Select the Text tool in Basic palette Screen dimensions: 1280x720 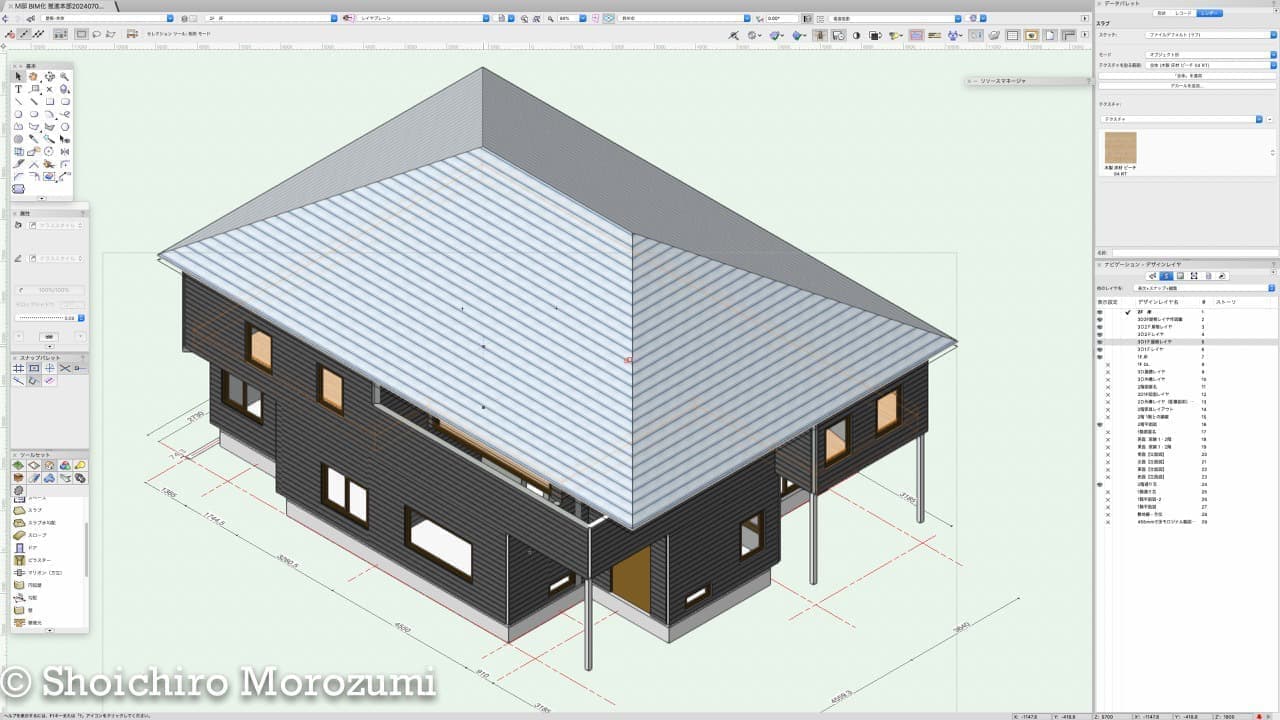(x=18, y=89)
